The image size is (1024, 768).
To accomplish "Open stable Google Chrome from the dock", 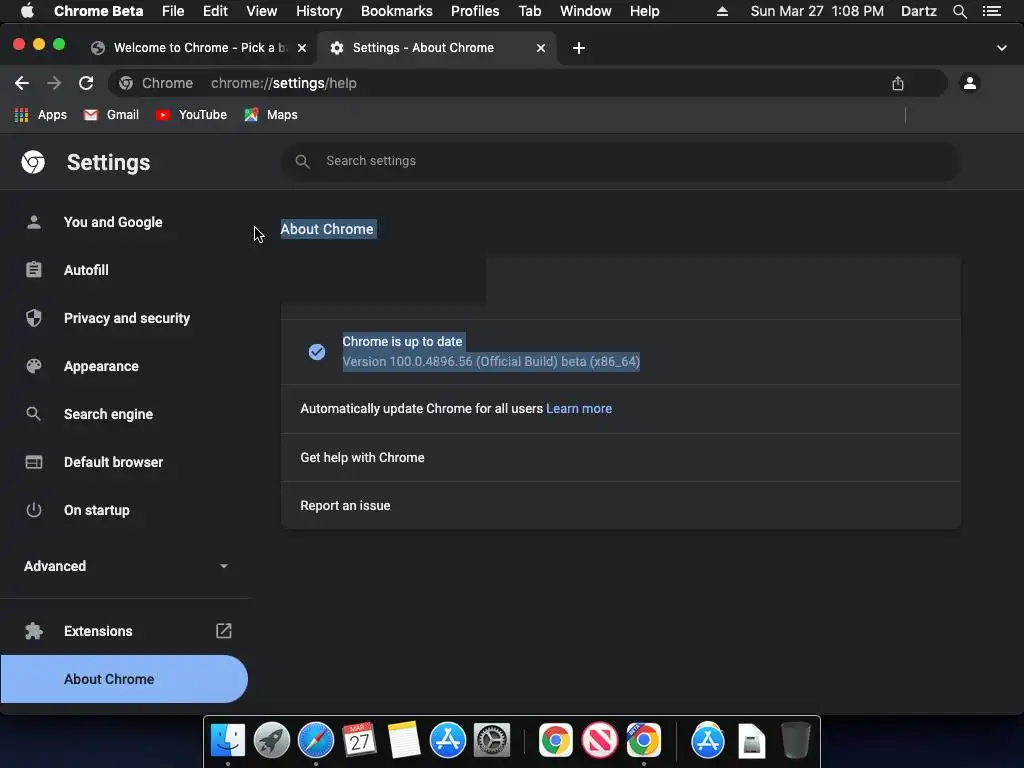I will click(556, 740).
